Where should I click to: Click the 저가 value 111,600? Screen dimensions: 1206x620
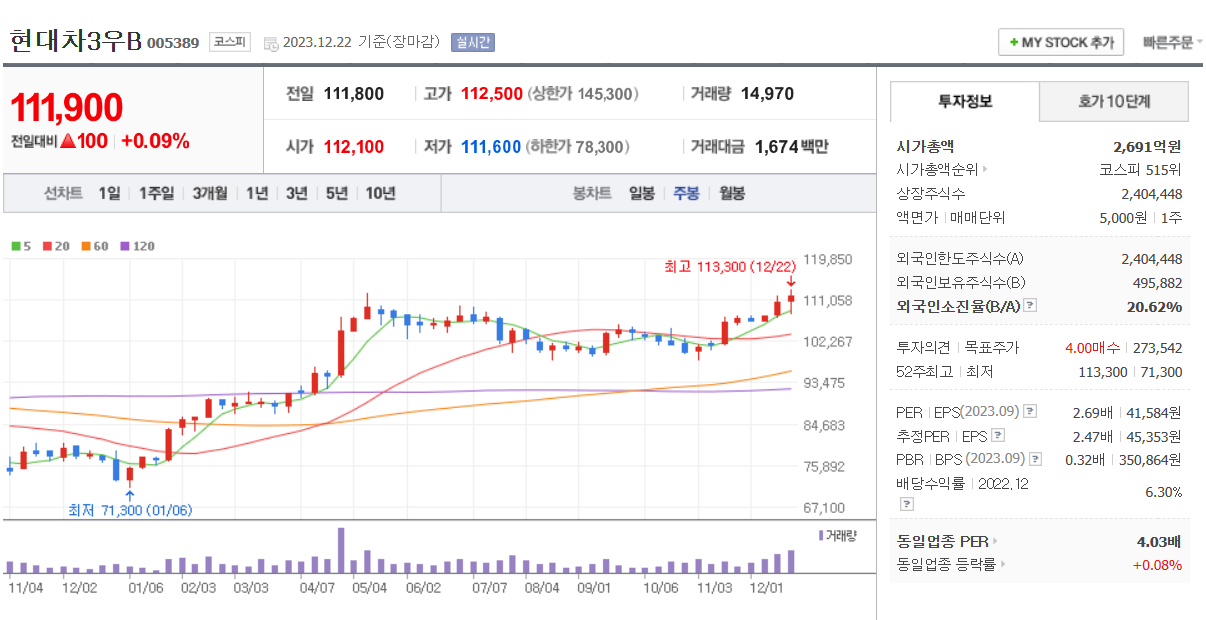pyautogui.click(x=491, y=147)
